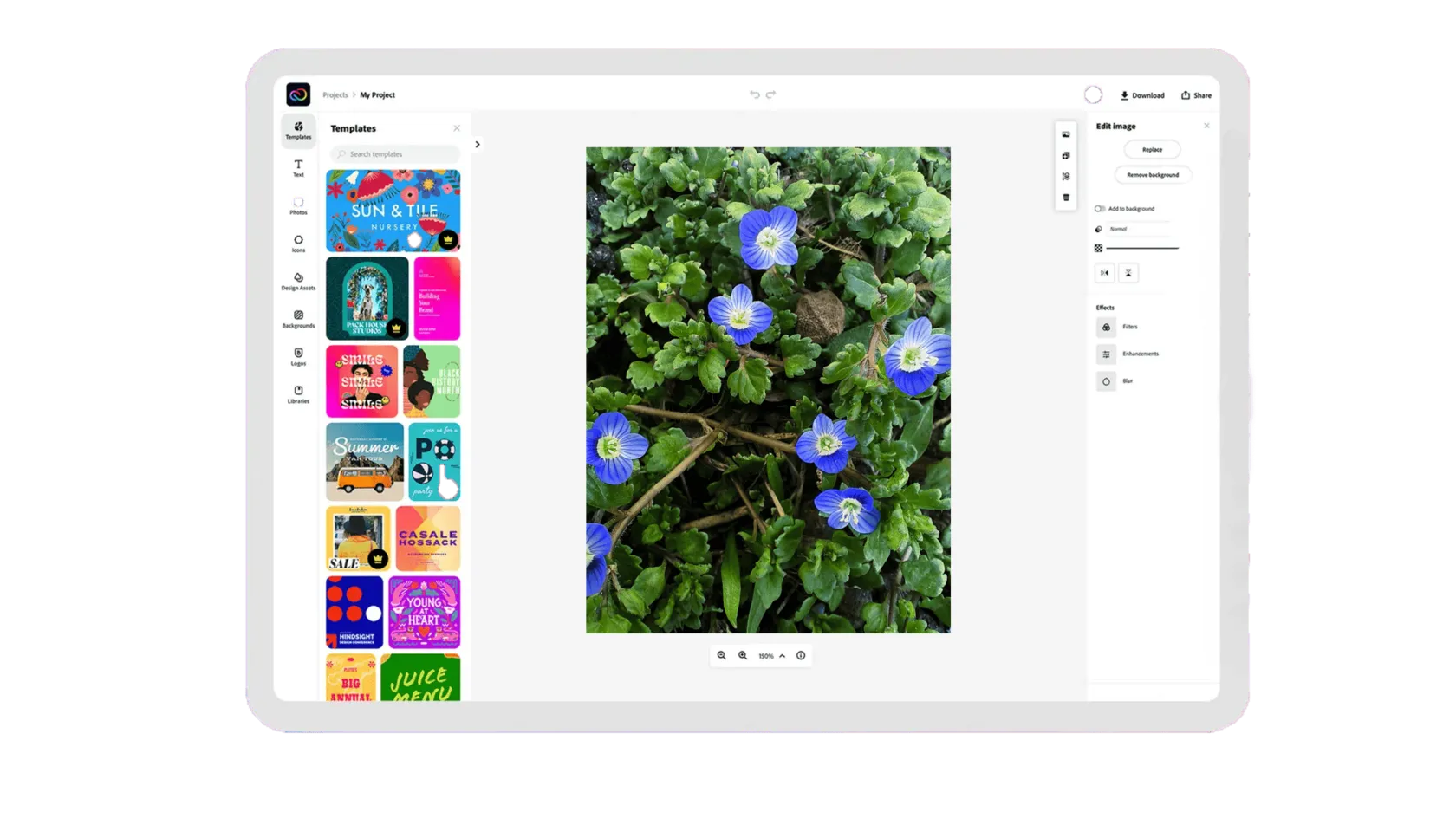The width and height of the screenshot is (1456, 825).
Task: Toggle Add to background switch
Action: tap(1100, 209)
